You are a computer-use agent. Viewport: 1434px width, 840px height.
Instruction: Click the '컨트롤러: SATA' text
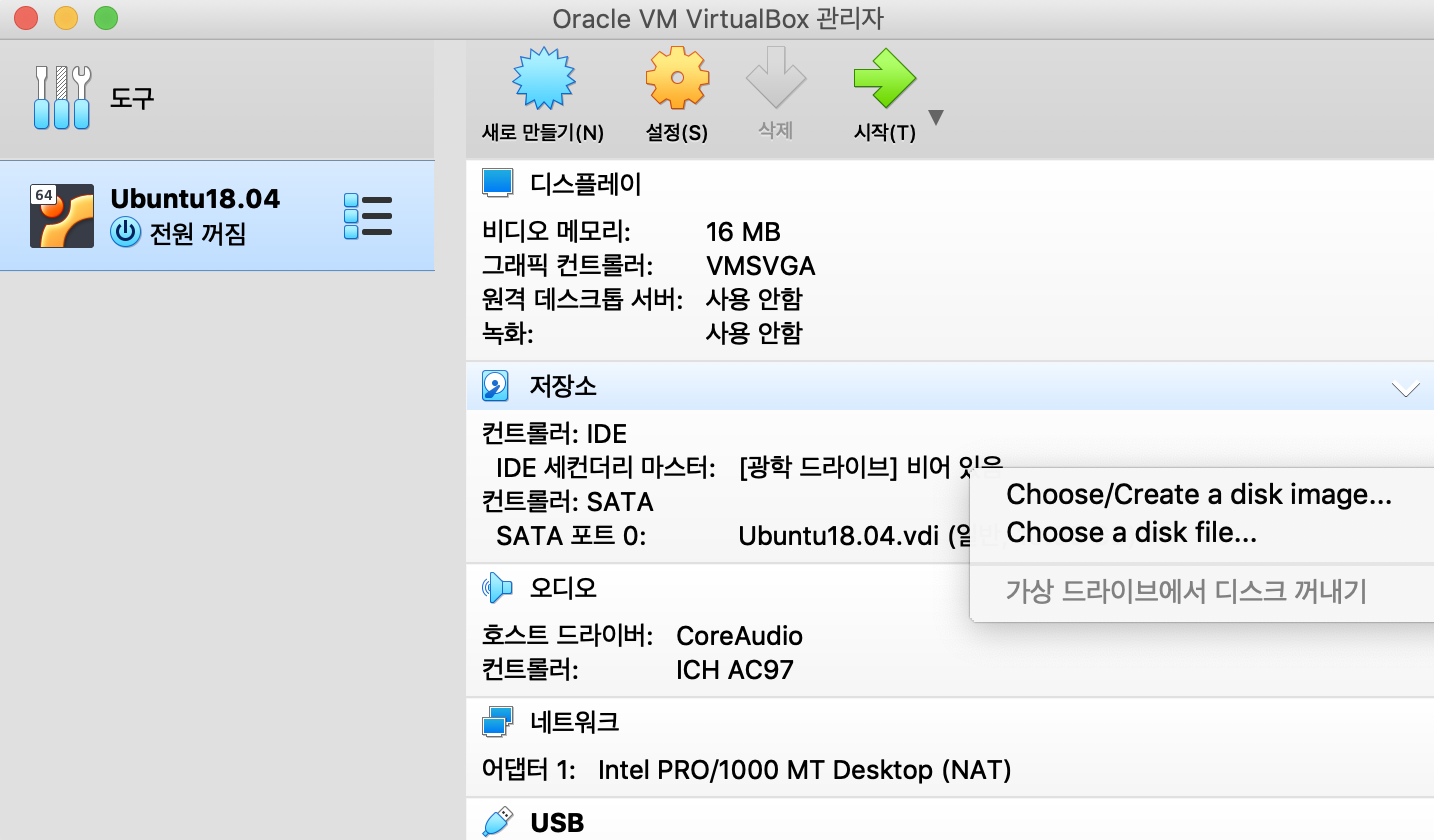tap(567, 501)
